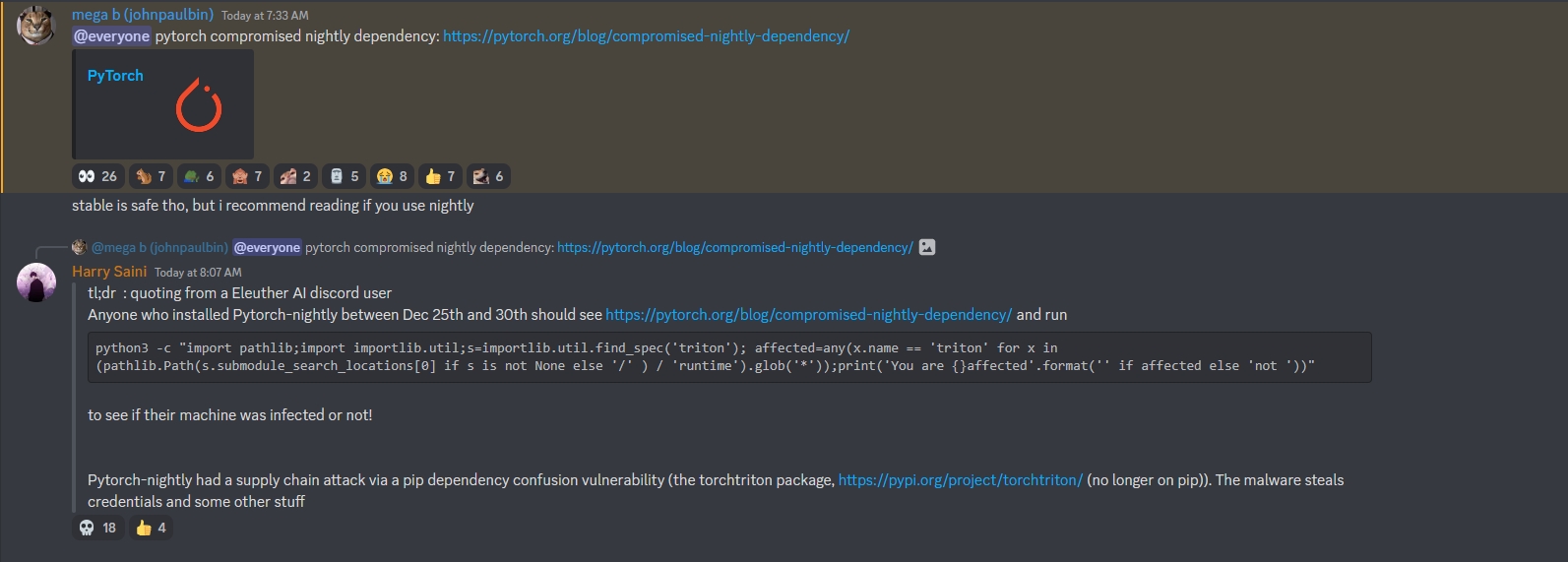1568x562 pixels.
Task: Click the timestamp Today at 7:33 AM
Action: coord(265,16)
